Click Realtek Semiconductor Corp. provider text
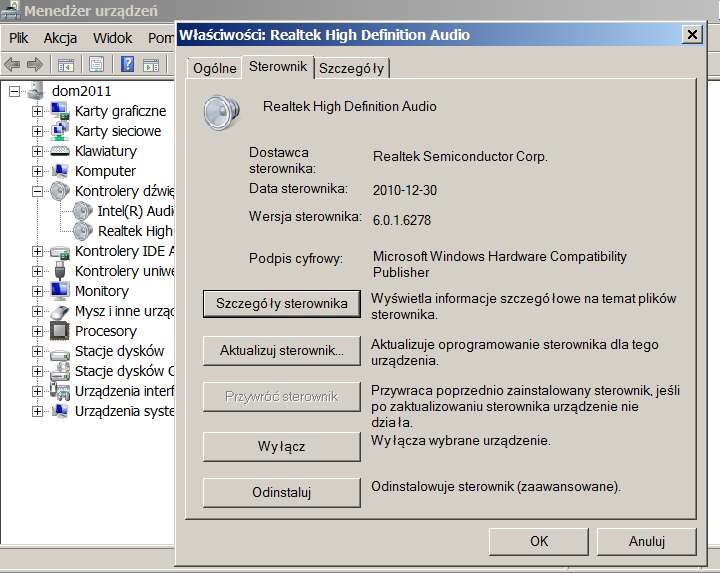The image size is (720, 573). pos(460,157)
